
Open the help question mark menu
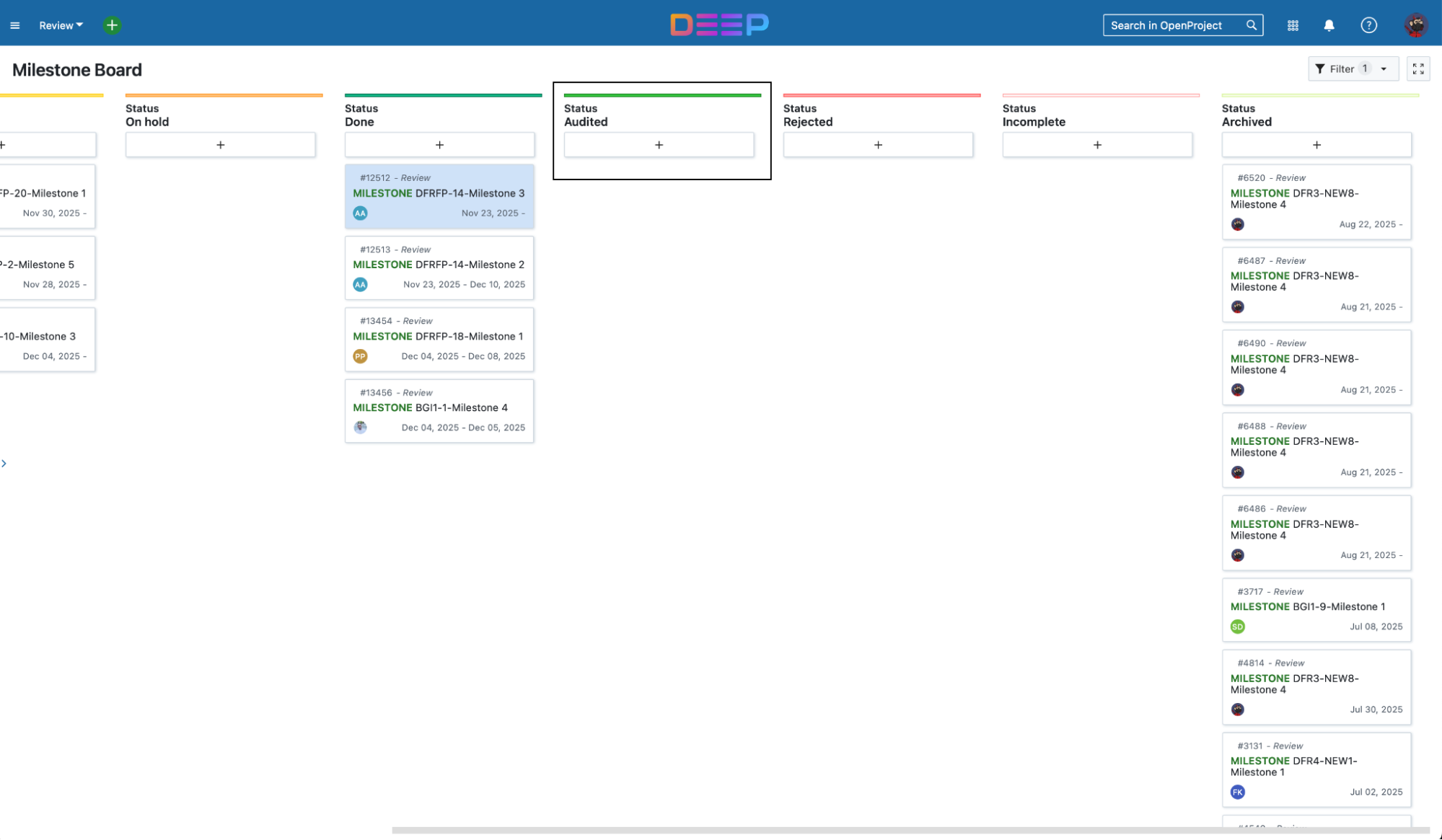tap(1368, 25)
